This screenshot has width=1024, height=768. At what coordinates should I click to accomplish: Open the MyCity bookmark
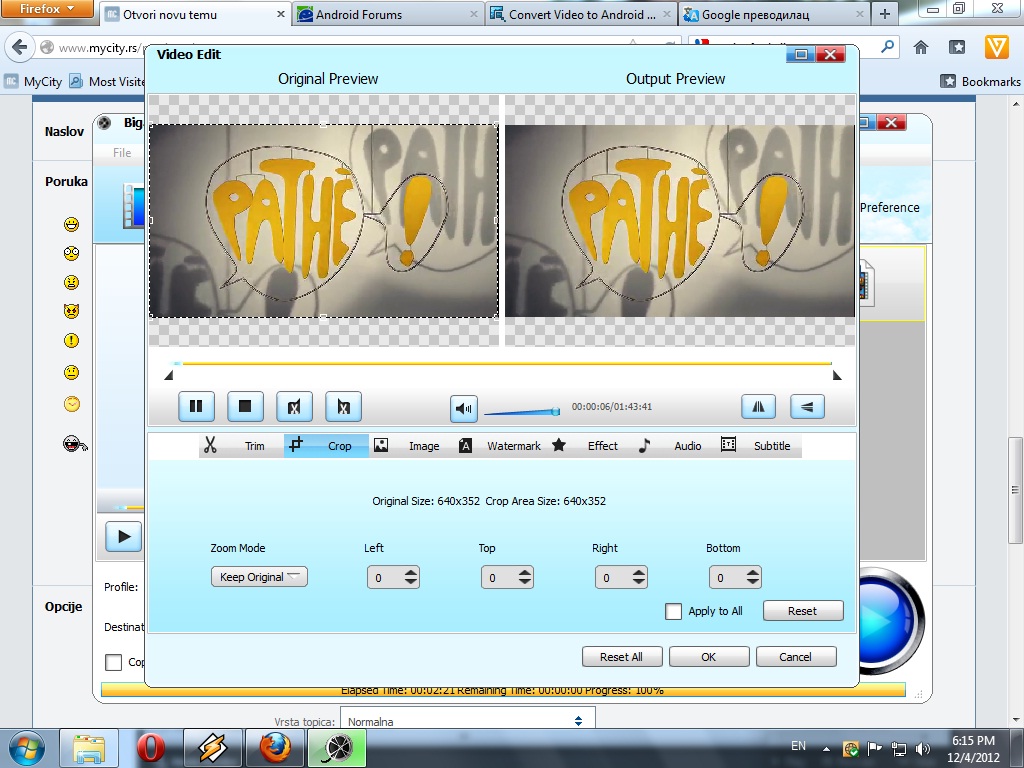33,82
